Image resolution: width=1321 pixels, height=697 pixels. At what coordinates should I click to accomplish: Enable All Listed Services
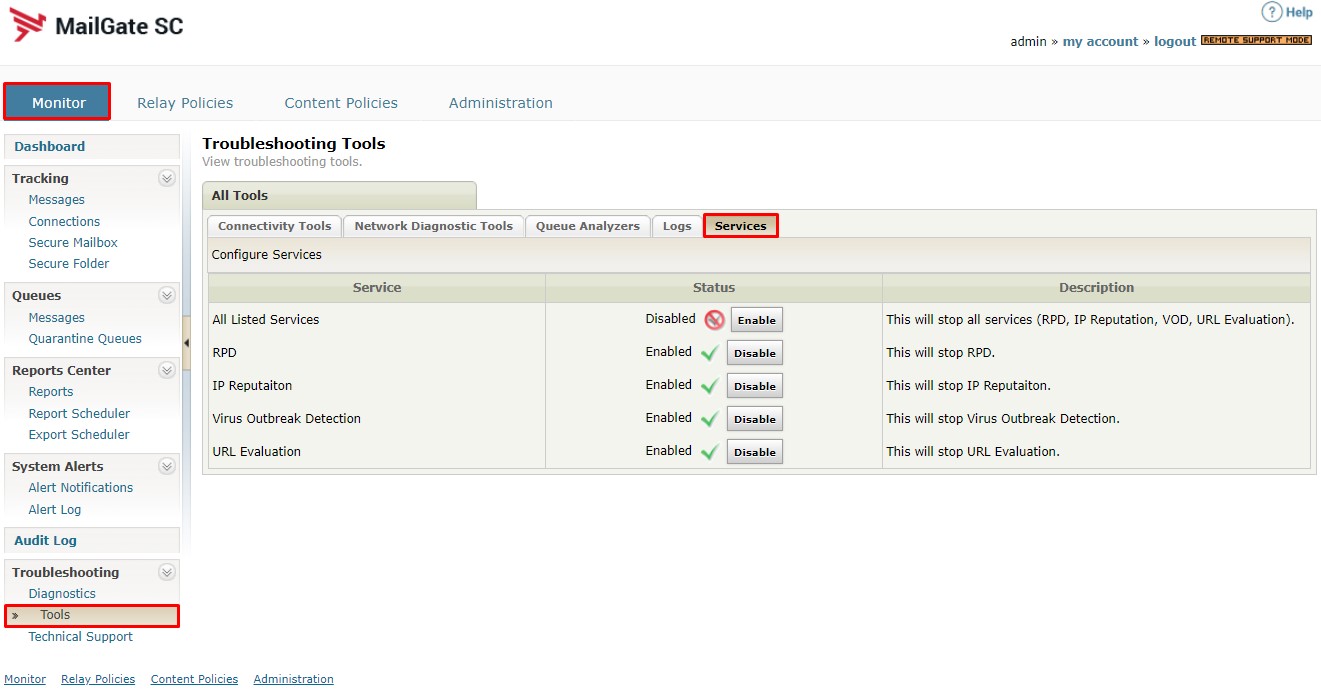(x=756, y=320)
